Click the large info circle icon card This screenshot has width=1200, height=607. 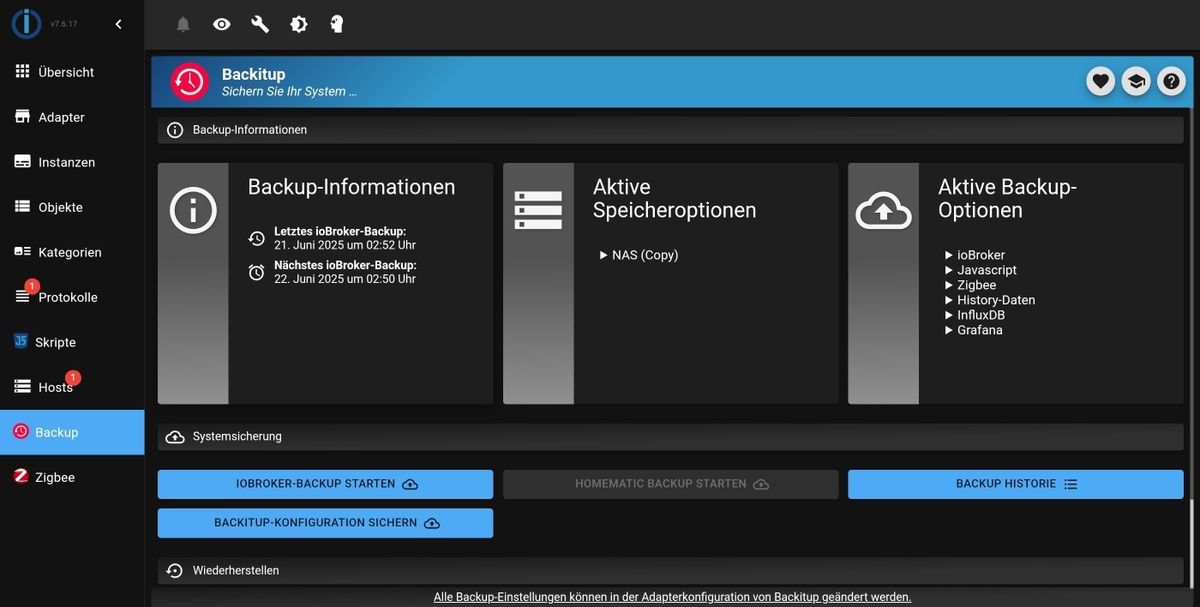click(x=193, y=211)
